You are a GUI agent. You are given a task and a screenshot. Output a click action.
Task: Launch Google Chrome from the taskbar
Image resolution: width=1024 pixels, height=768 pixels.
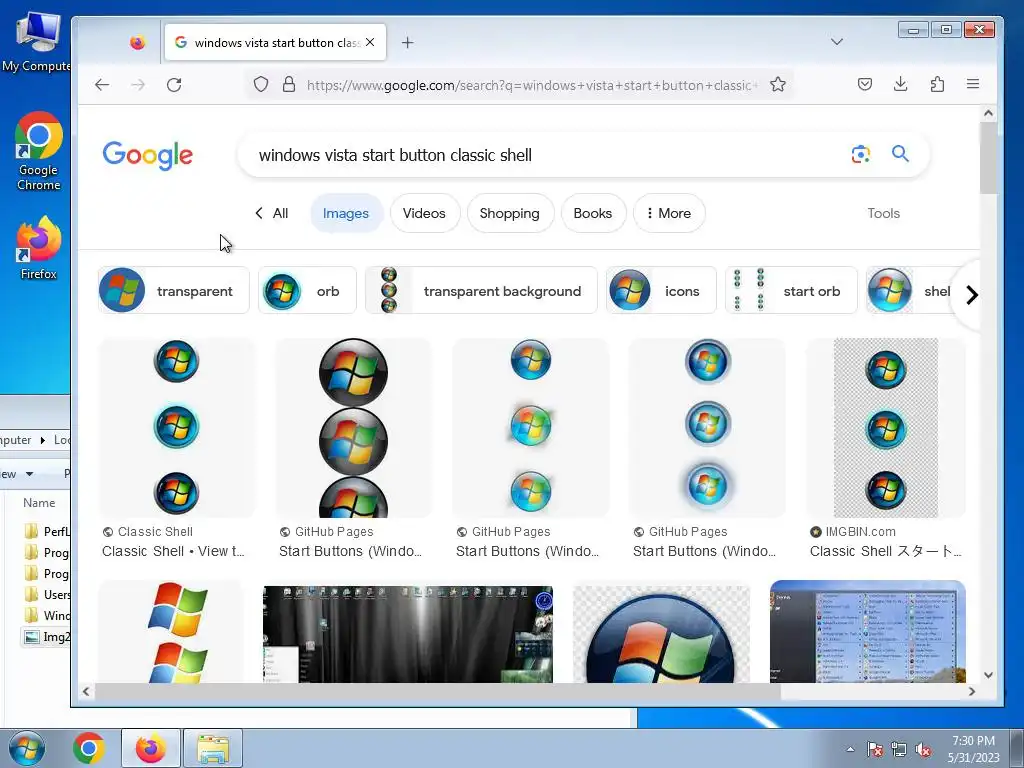tap(89, 748)
